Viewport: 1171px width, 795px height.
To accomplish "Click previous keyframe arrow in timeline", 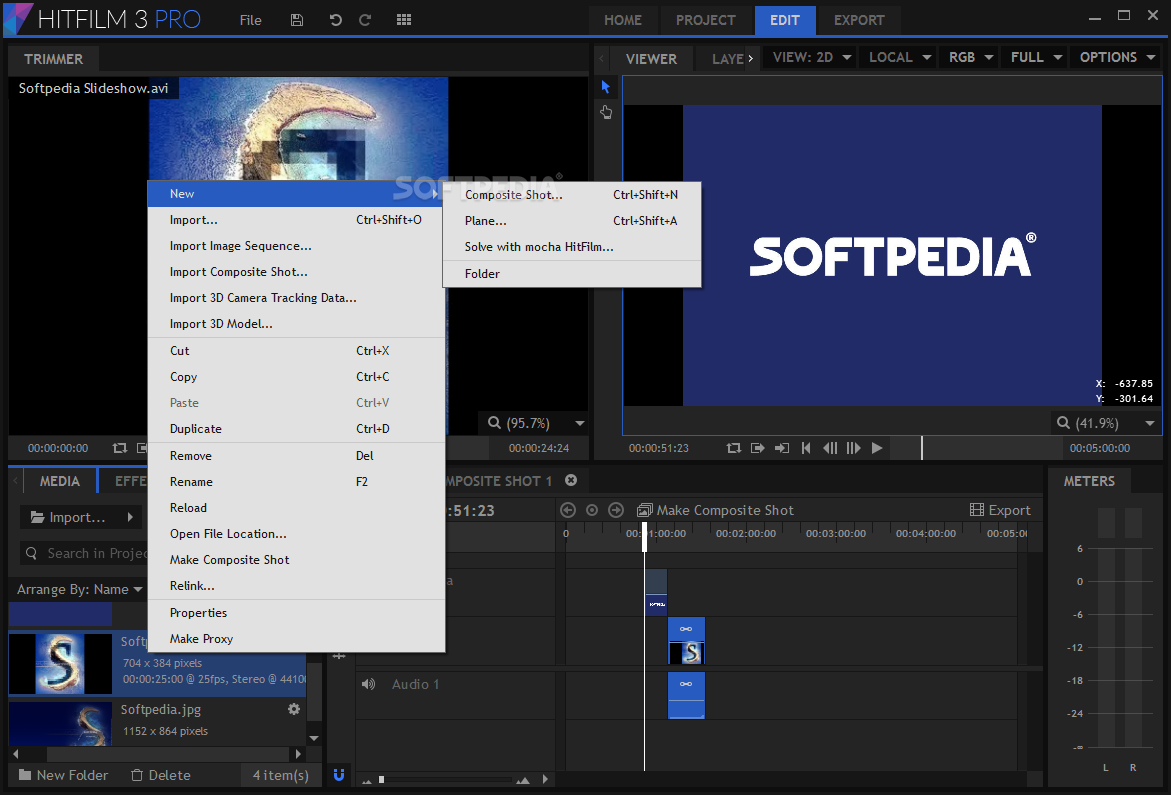I will pyautogui.click(x=568, y=510).
